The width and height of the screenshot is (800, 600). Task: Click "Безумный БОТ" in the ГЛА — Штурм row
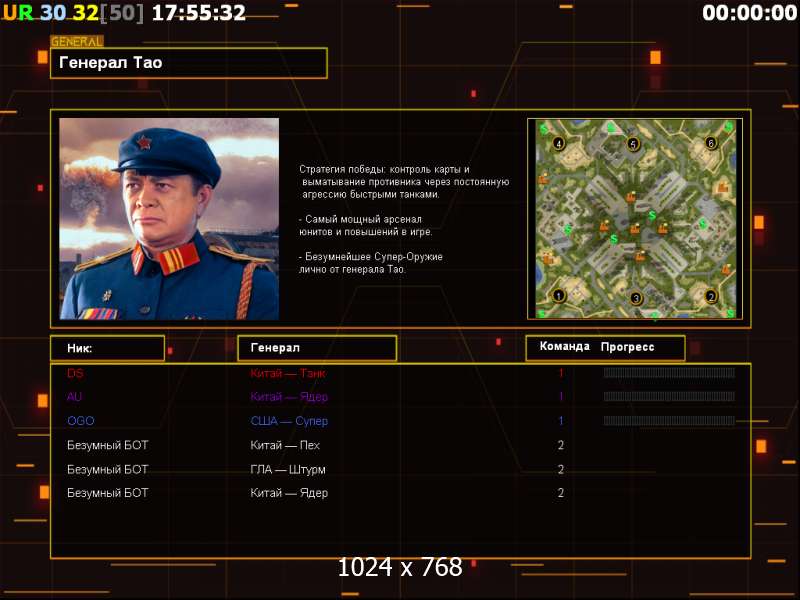[x=108, y=469]
